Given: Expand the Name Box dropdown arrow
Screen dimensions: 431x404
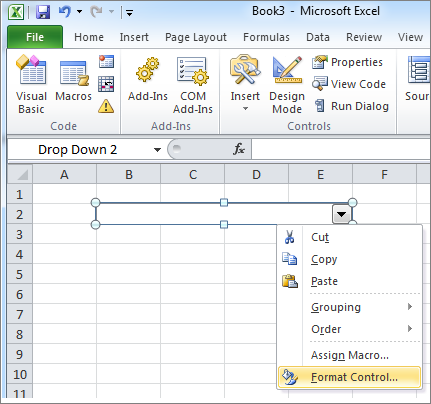Looking at the screenshot, I should (157, 150).
